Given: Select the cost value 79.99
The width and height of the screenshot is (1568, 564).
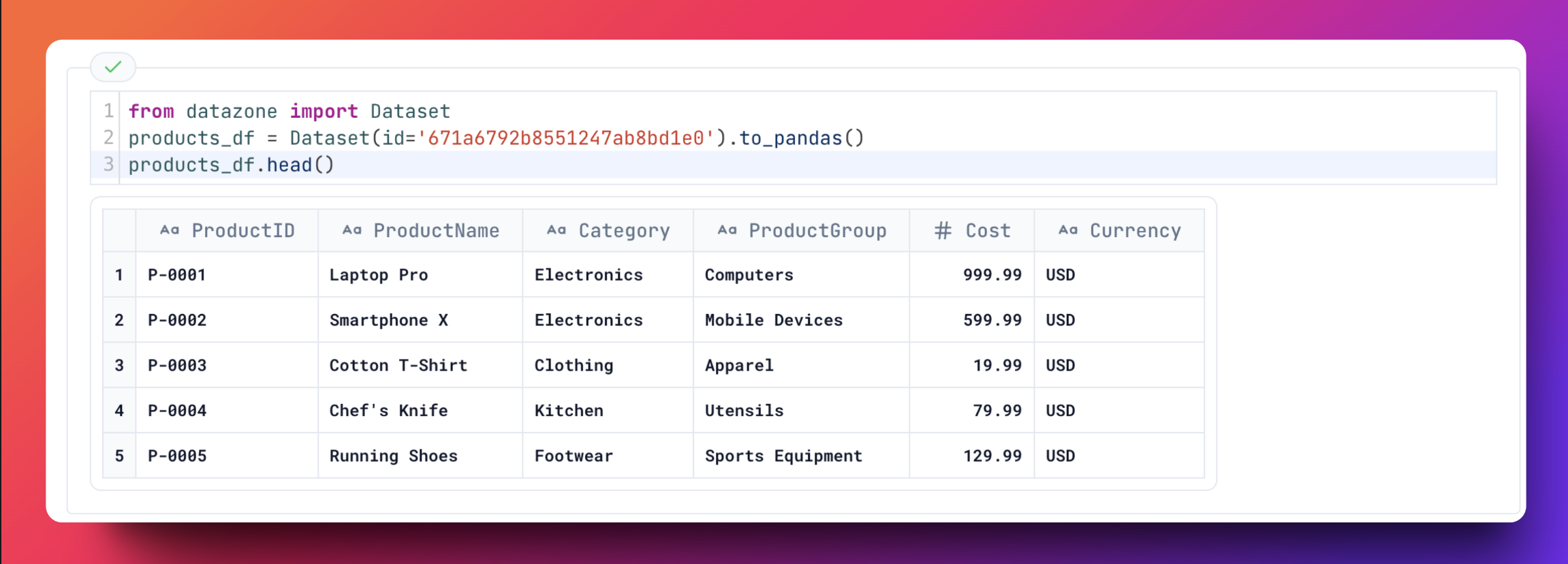Looking at the screenshot, I should tap(972, 410).
